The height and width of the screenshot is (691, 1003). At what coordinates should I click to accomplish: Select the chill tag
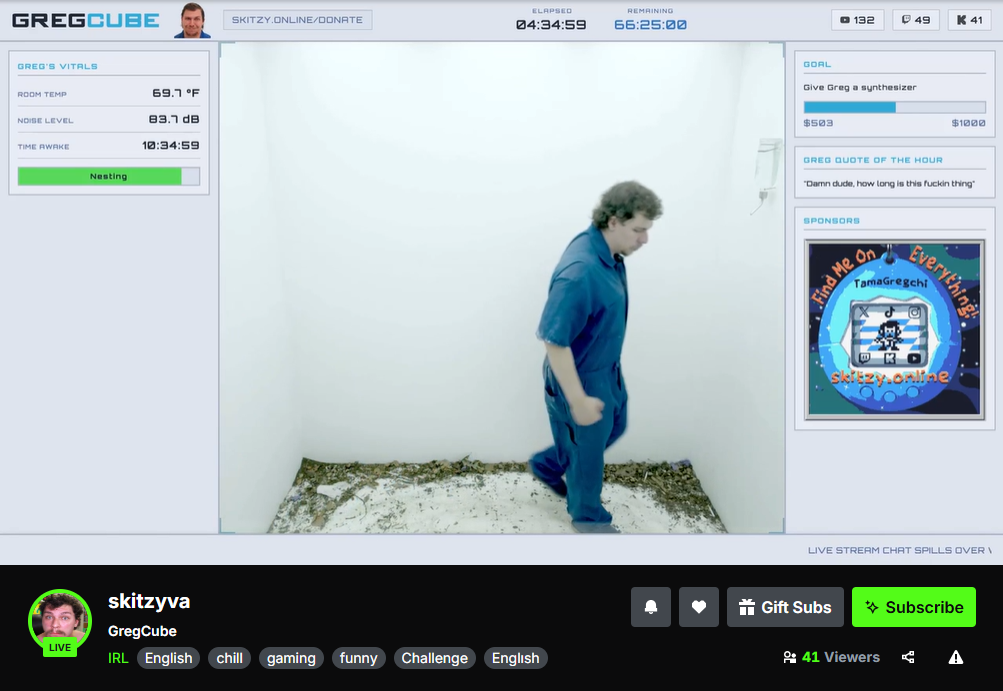[x=229, y=658]
